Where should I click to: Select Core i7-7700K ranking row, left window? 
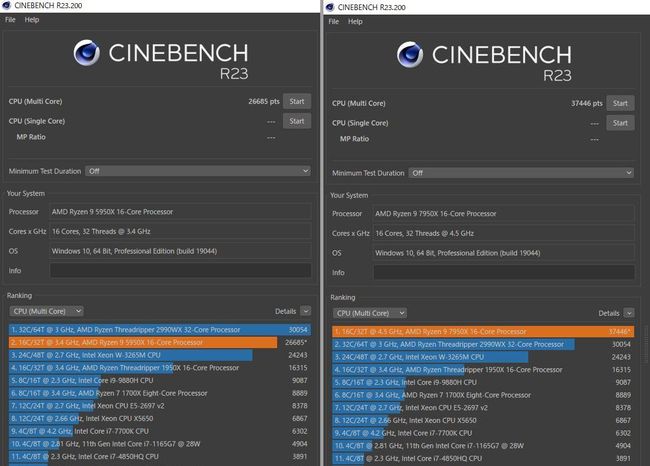tap(160, 431)
